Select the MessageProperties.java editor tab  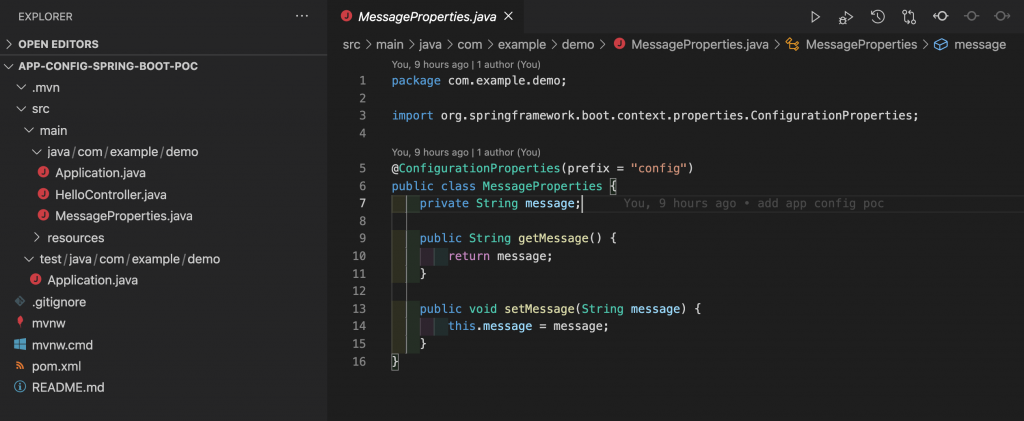[x=419, y=17]
